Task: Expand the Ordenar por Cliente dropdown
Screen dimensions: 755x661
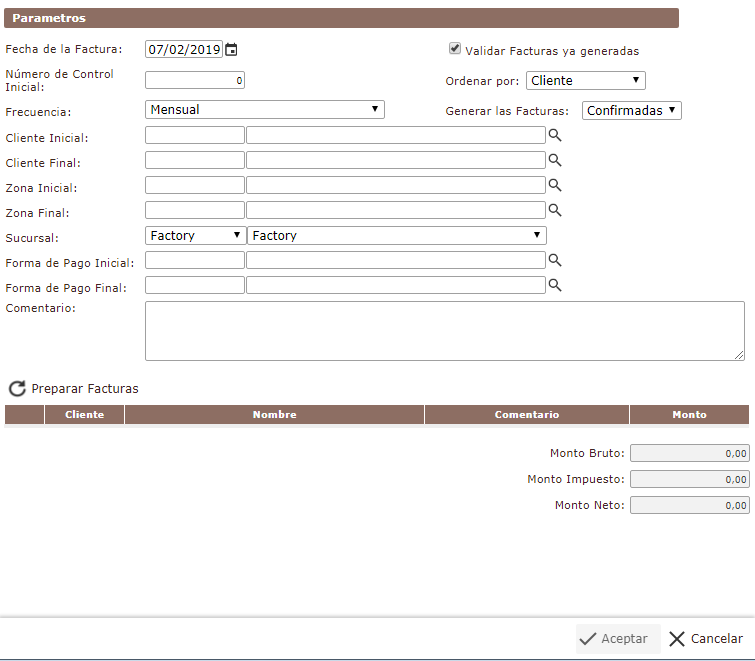Action: (x=585, y=81)
